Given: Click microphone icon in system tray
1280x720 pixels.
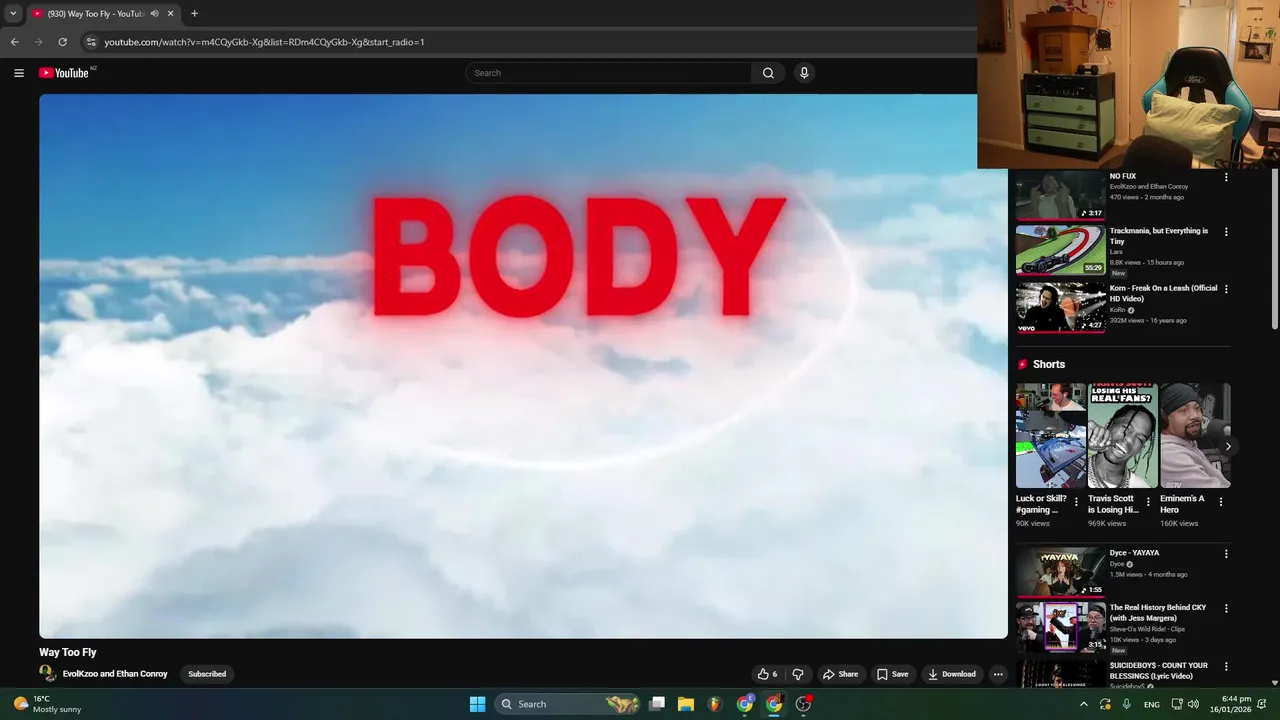Looking at the screenshot, I should (1127, 704).
